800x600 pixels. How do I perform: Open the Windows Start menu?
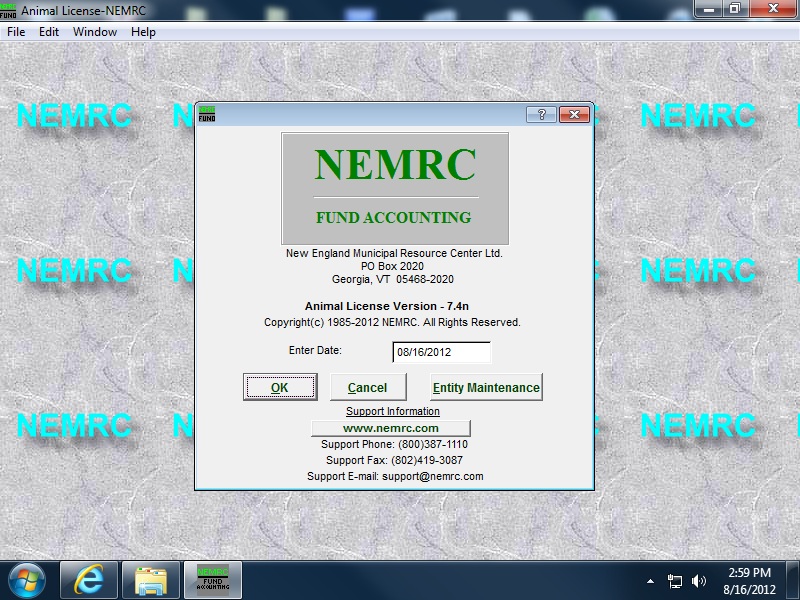[x=27, y=581]
